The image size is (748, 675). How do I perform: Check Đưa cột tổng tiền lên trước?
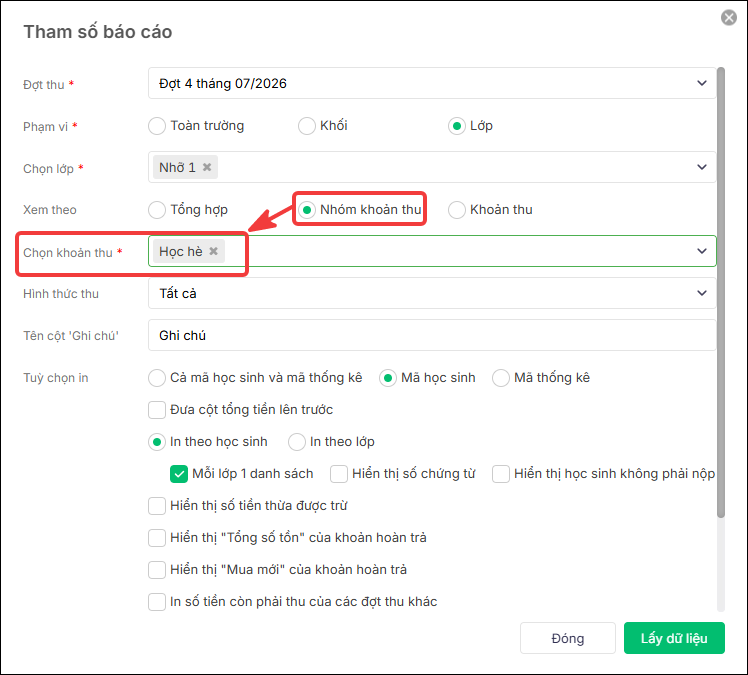[x=157, y=410]
